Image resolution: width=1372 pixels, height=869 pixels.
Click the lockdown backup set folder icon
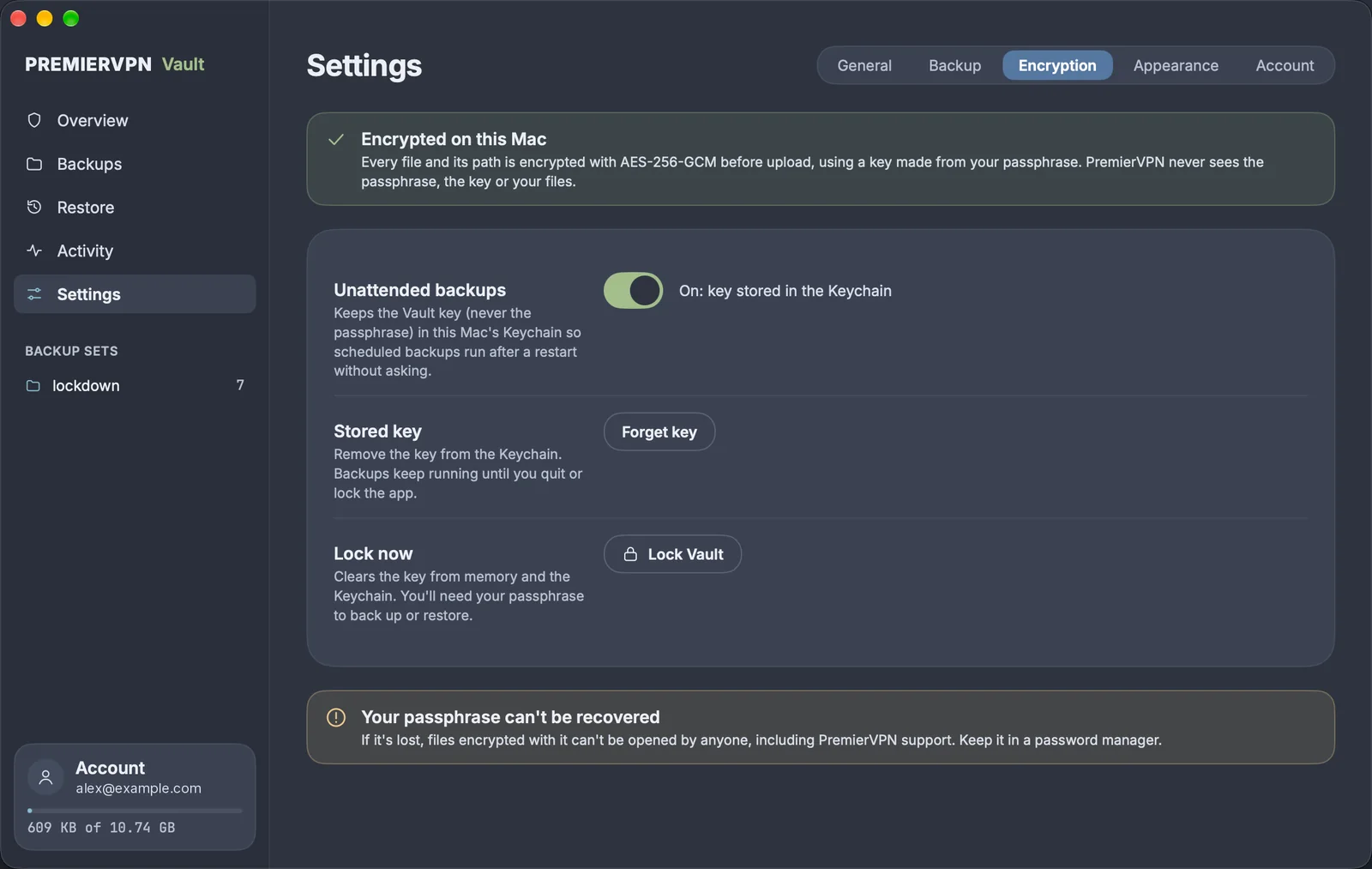click(x=33, y=386)
